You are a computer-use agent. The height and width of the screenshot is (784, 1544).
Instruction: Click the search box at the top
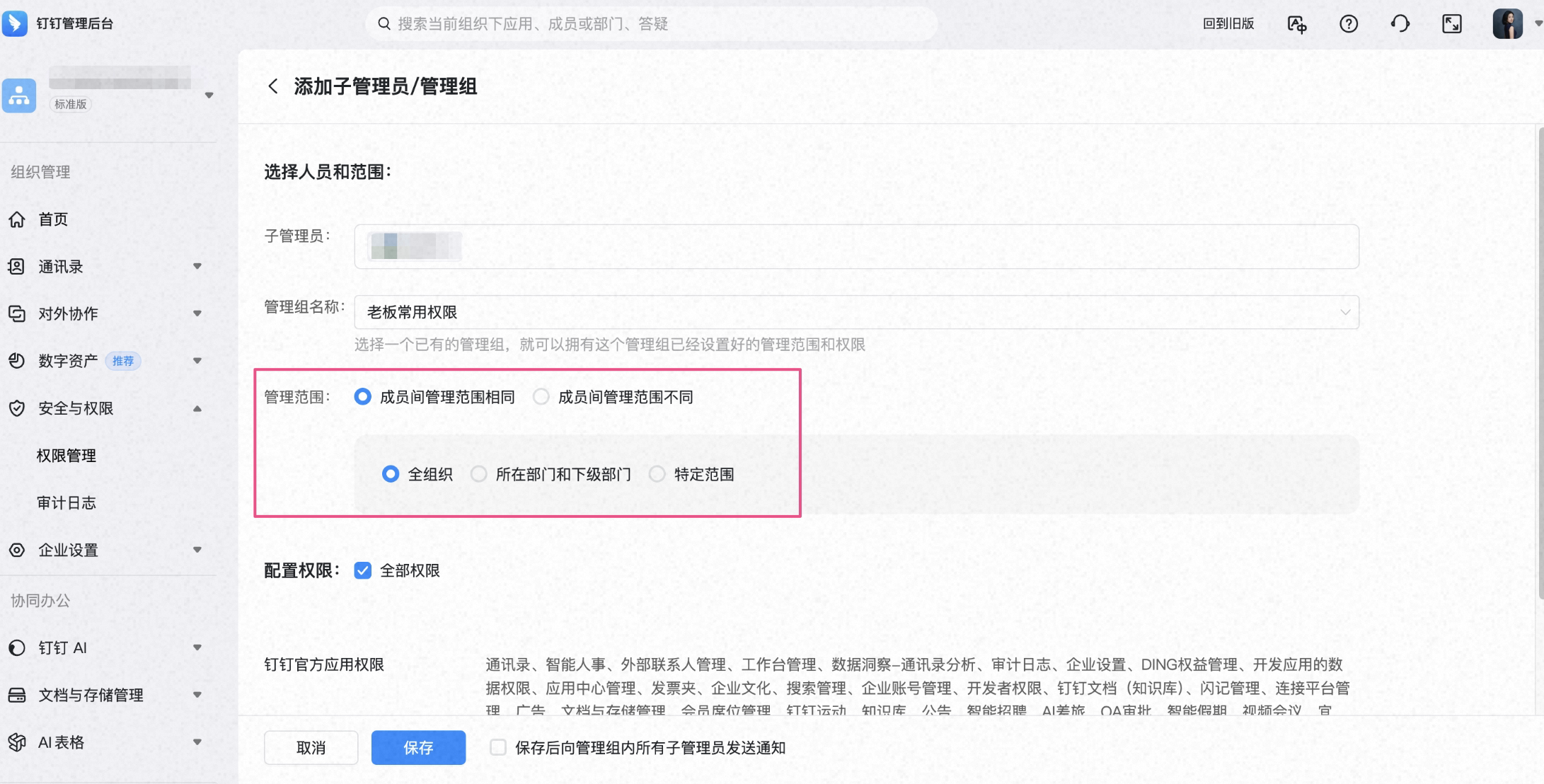point(652,23)
